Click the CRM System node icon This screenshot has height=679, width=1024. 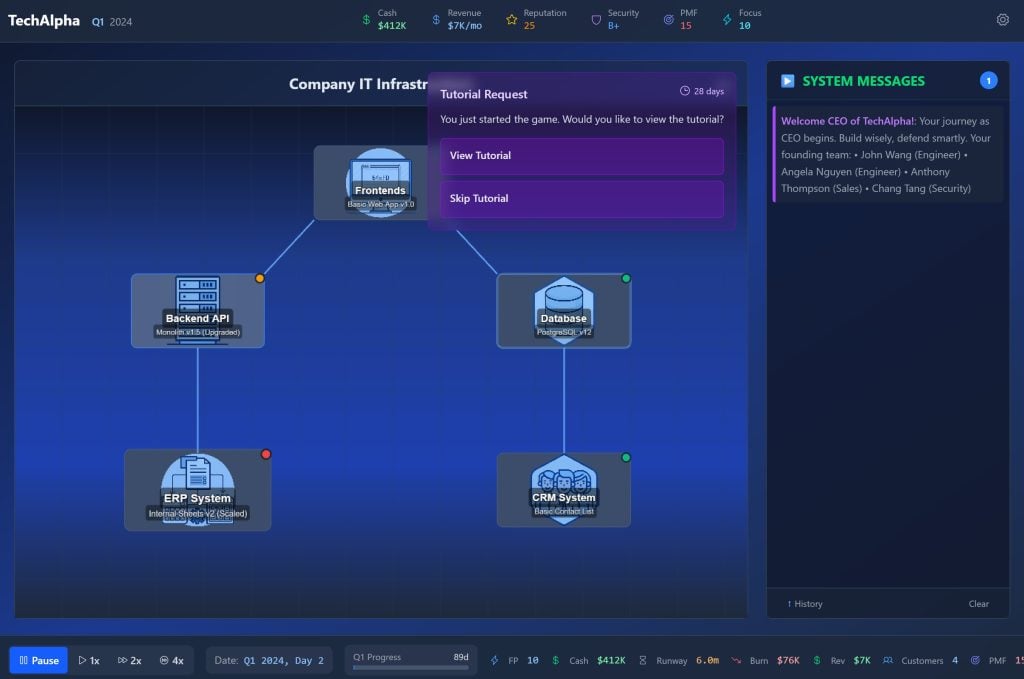pyautogui.click(x=563, y=480)
